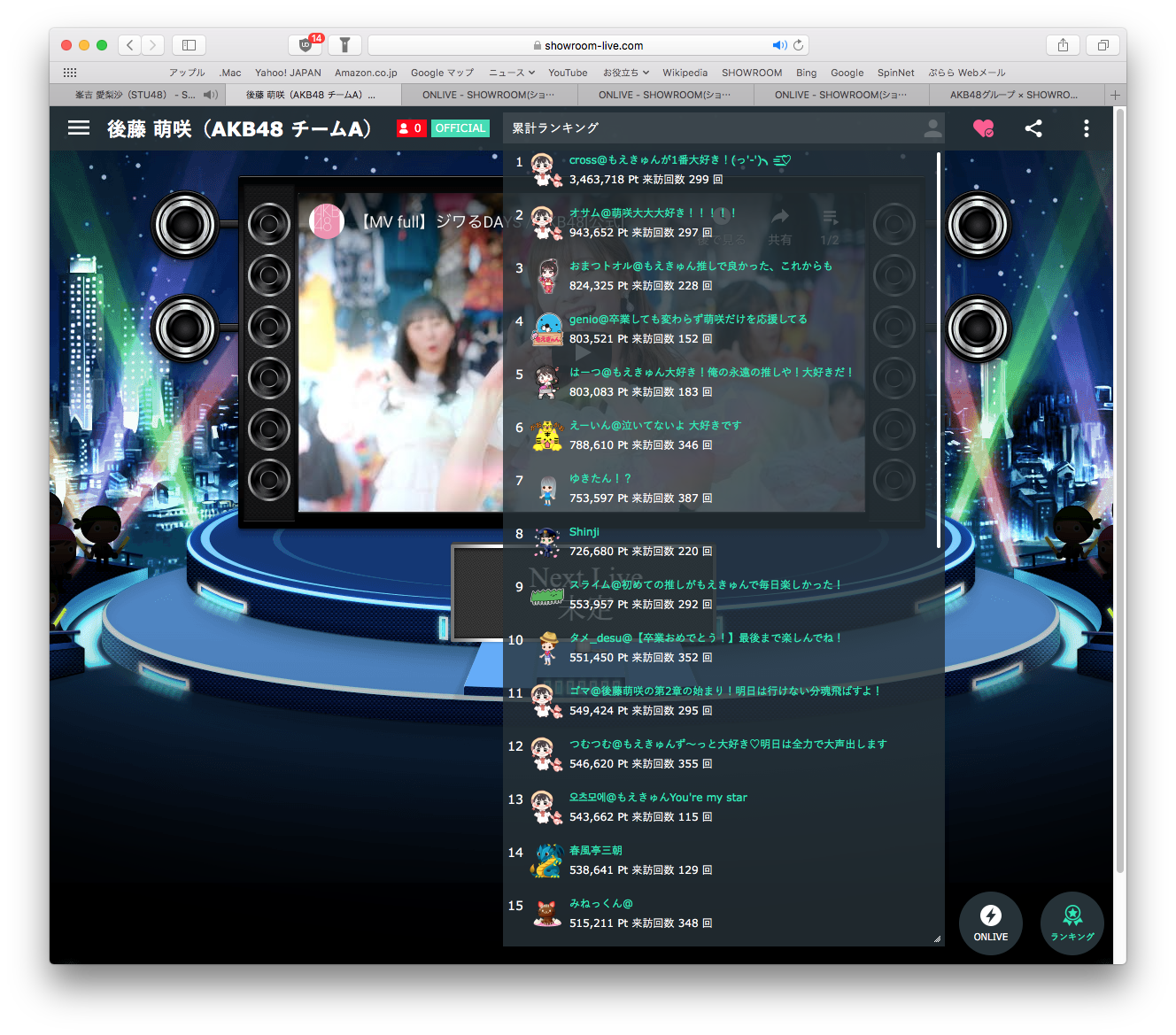Open the ランキング ribbon button
This screenshot has height=1035, width=1176.
1072,923
